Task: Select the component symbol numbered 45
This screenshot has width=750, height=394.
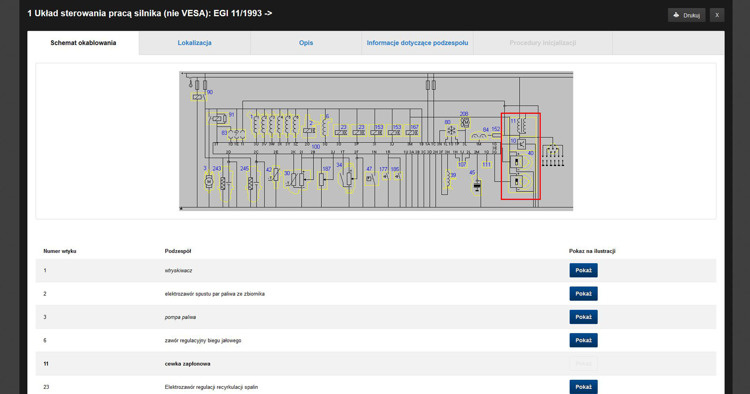Action: pos(477,187)
